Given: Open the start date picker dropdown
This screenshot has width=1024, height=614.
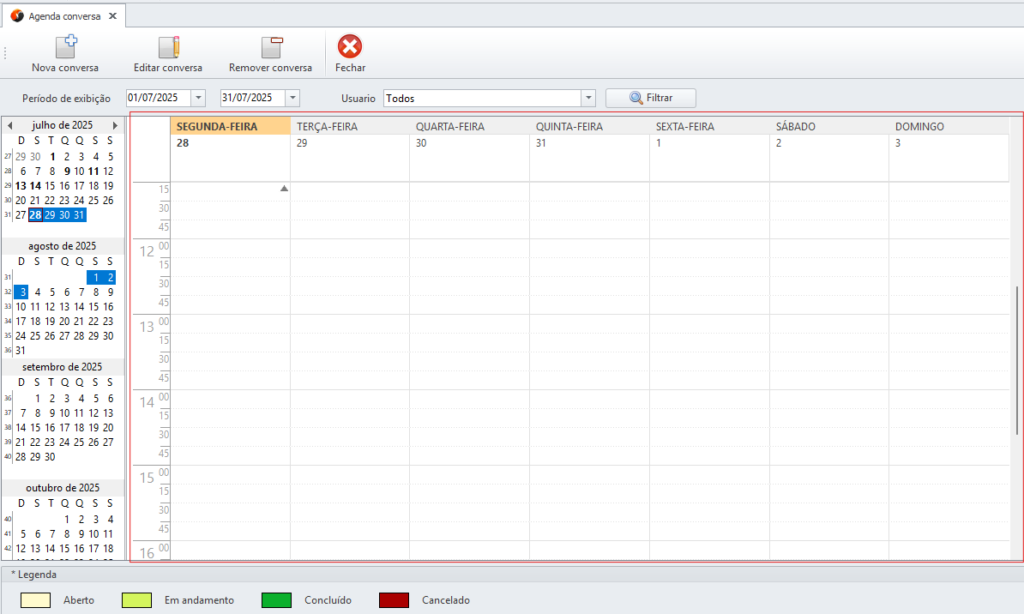Looking at the screenshot, I should (197, 98).
